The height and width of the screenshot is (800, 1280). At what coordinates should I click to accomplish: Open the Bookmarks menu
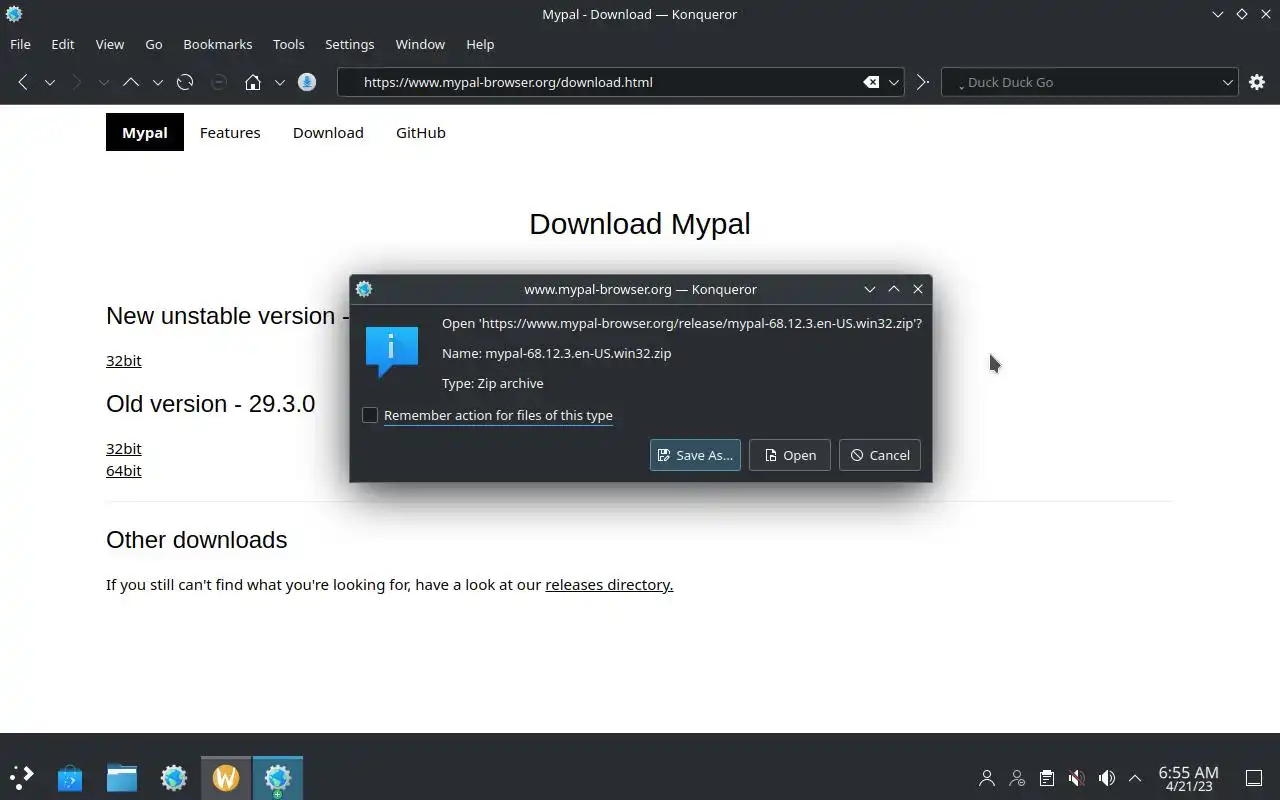click(218, 44)
